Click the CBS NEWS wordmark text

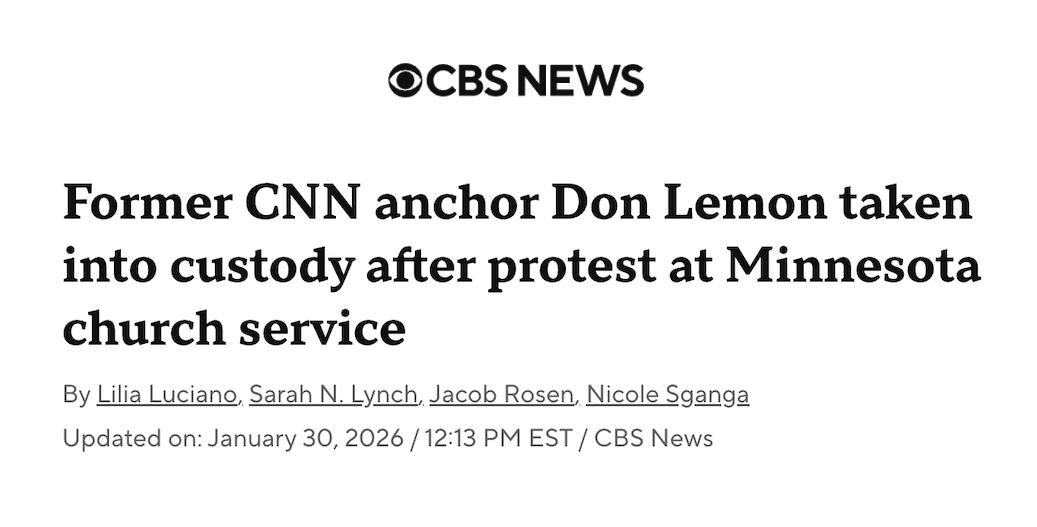point(534,80)
